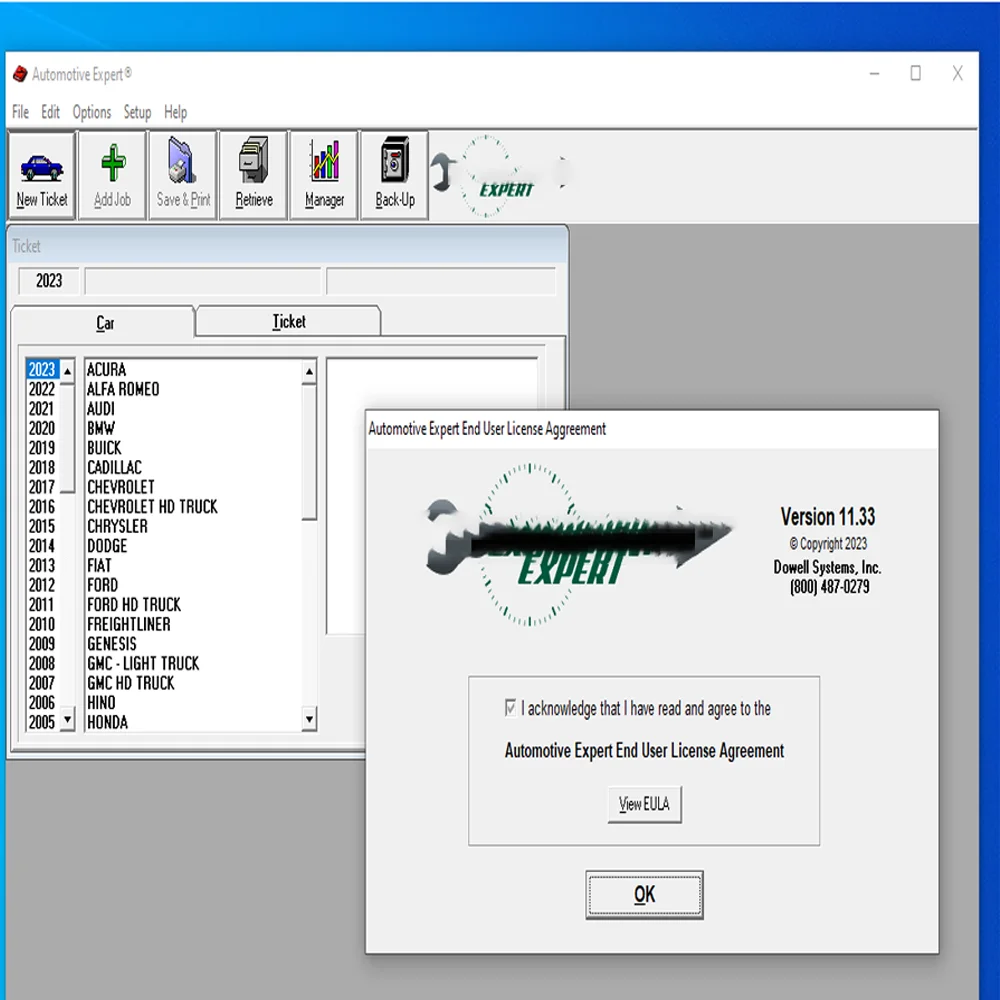Open the Retrieve file cabinet icon
This screenshot has width=1000, height=1000.
[254, 175]
